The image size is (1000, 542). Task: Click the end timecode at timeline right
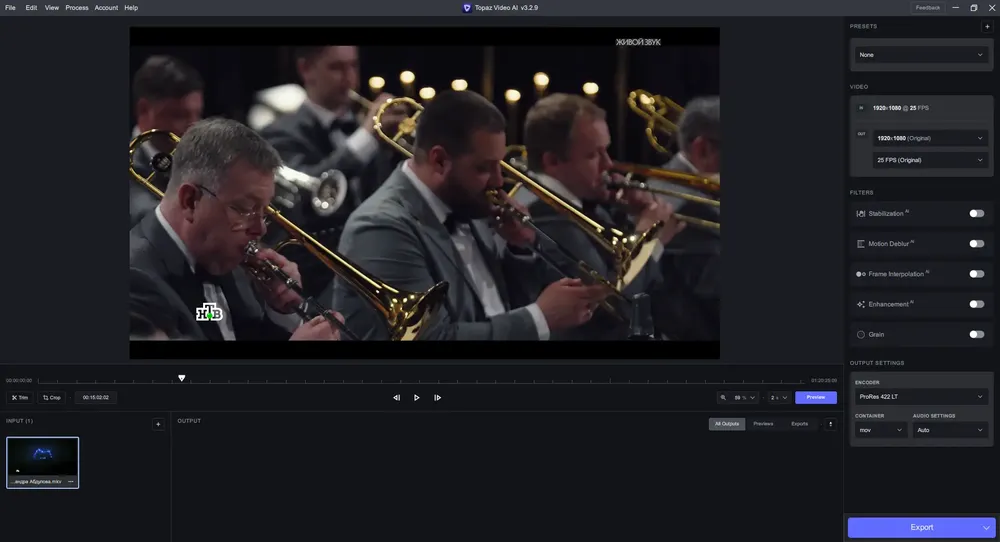[824, 381]
